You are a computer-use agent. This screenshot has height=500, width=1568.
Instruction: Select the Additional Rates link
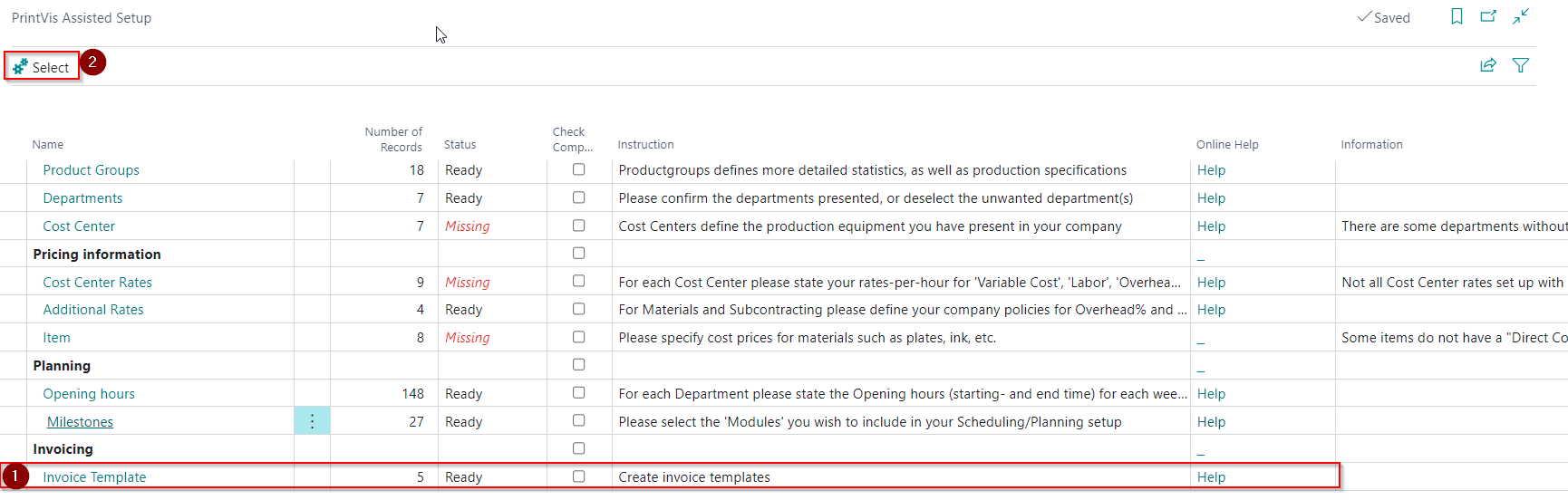[x=93, y=310]
